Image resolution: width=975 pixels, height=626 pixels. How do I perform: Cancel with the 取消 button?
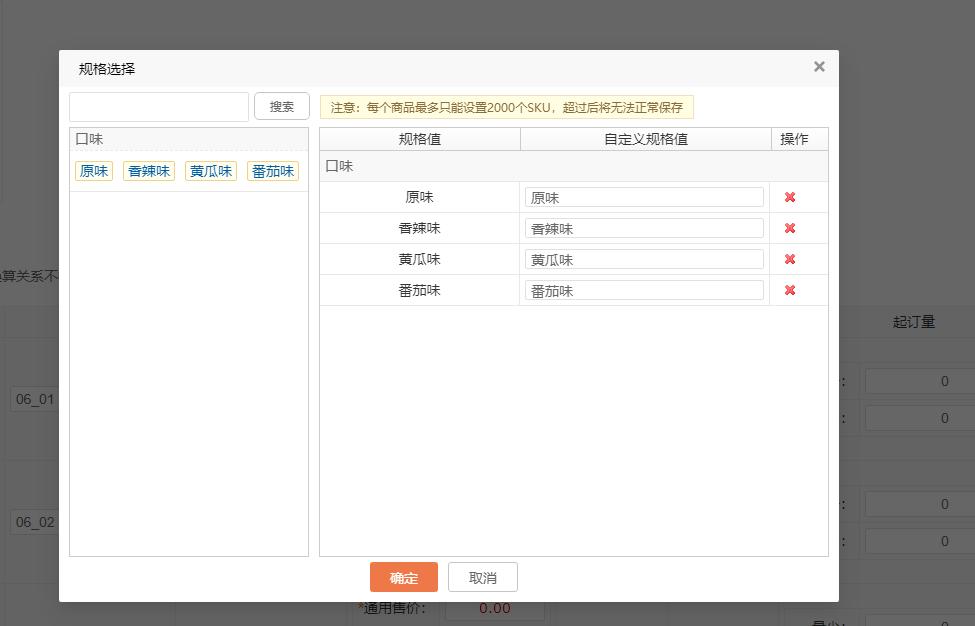coord(483,578)
